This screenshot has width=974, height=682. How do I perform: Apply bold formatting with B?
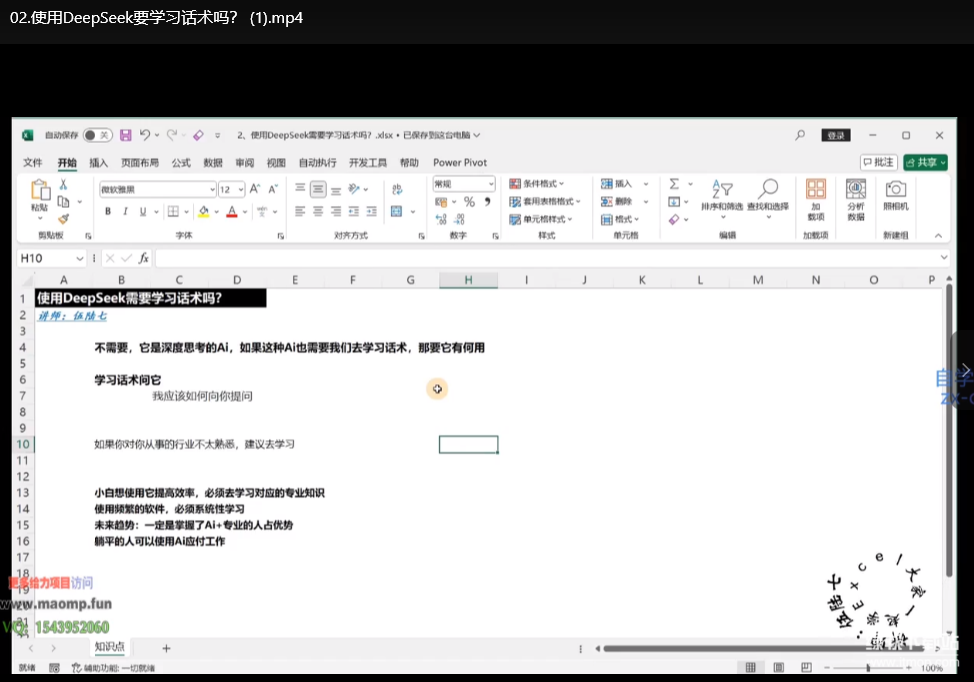108,212
